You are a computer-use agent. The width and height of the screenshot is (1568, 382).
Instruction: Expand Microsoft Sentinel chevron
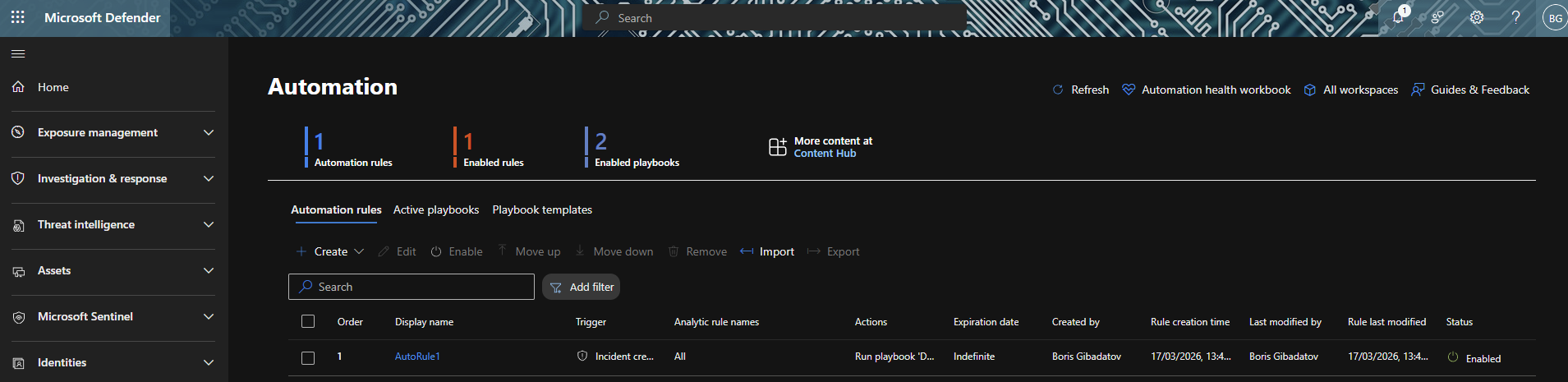(209, 316)
